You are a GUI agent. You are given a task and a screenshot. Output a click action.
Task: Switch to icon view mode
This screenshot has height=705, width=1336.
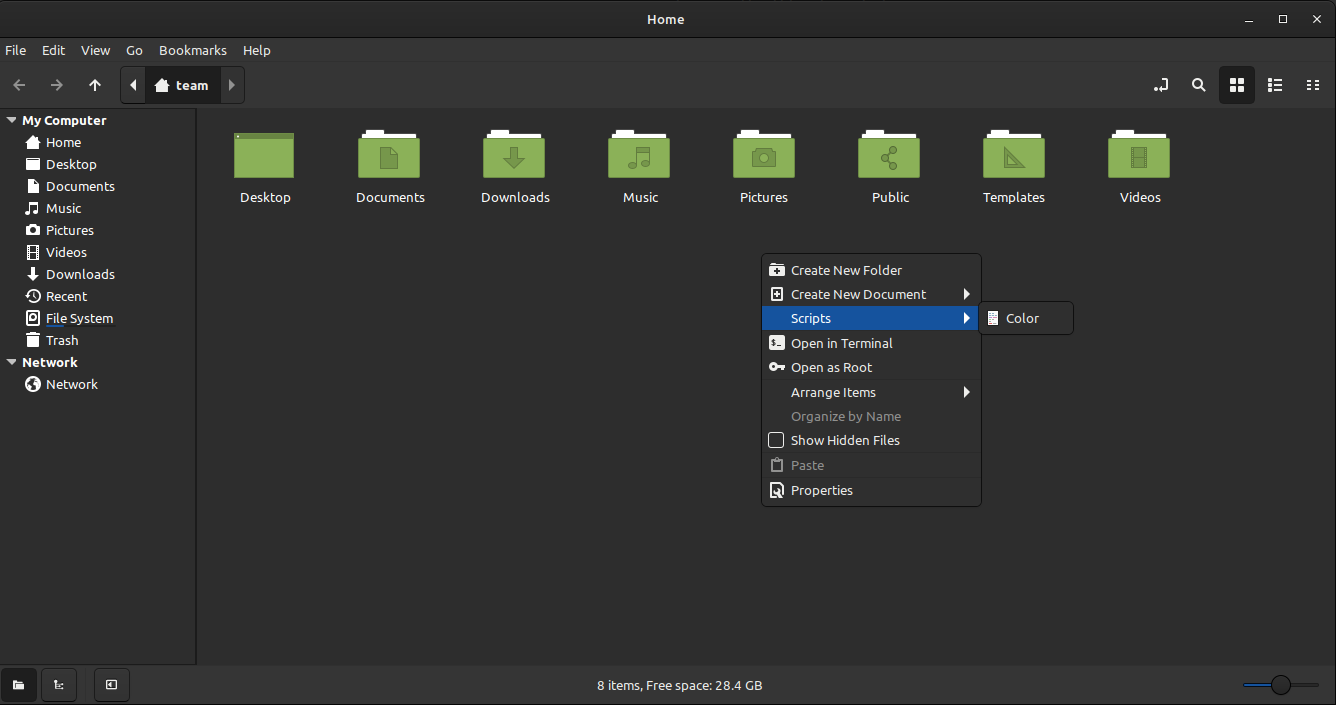click(1236, 85)
